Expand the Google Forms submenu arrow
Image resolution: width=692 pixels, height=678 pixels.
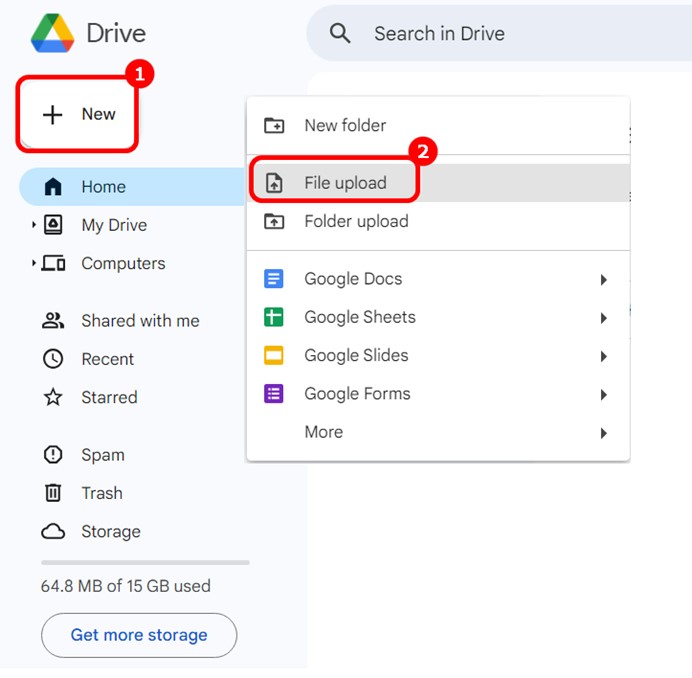[604, 395]
